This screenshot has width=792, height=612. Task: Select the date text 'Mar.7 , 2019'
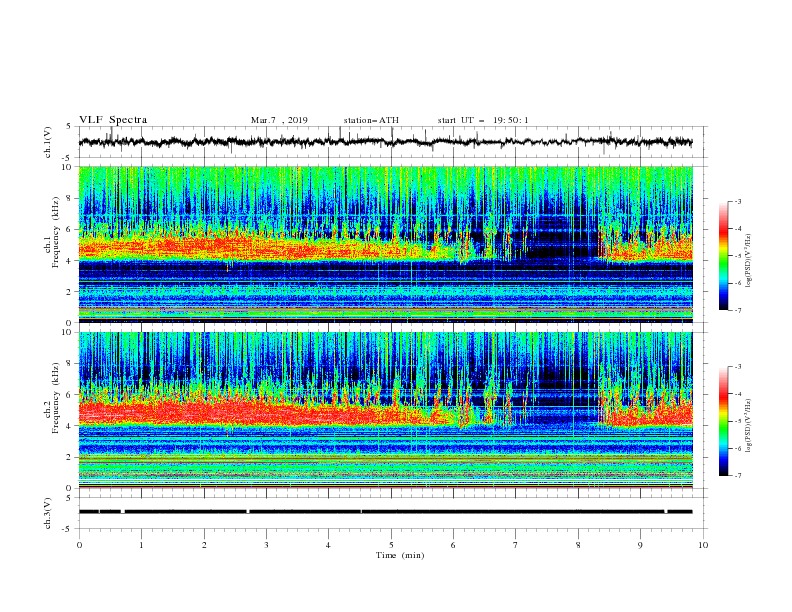[279, 120]
